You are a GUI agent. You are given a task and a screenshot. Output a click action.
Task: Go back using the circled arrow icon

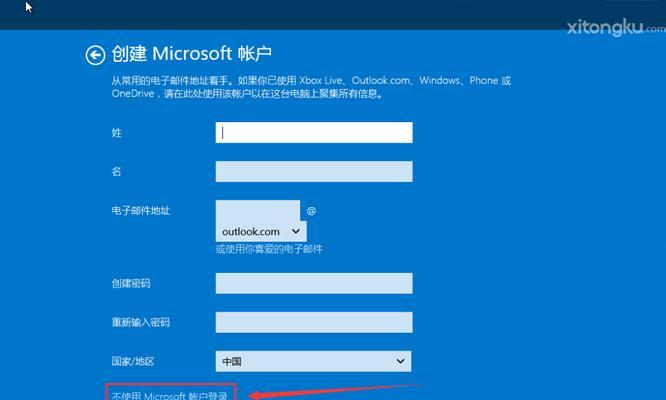pyautogui.click(x=95, y=55)
